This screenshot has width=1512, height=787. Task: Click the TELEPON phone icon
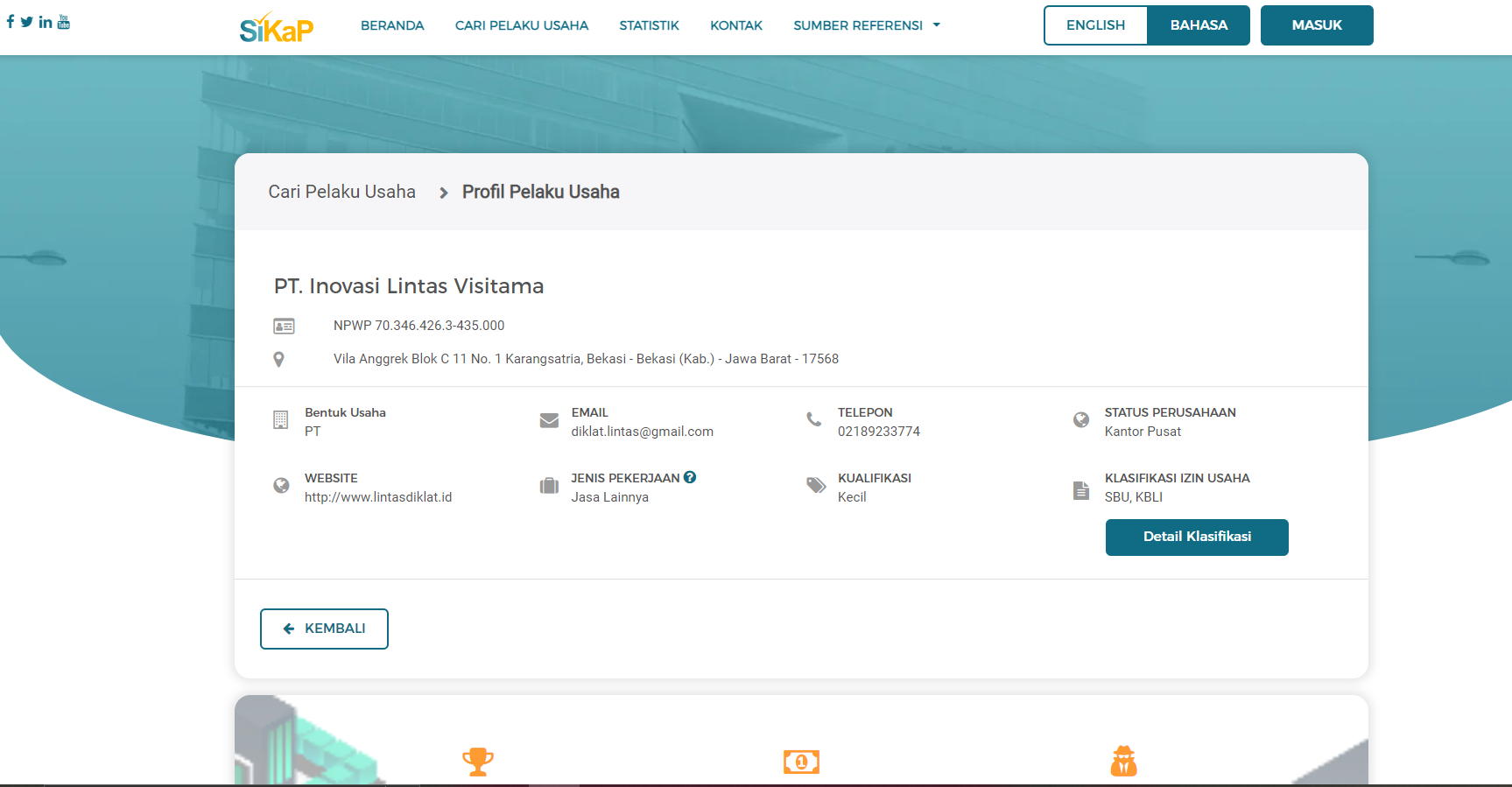click(814, 419)
